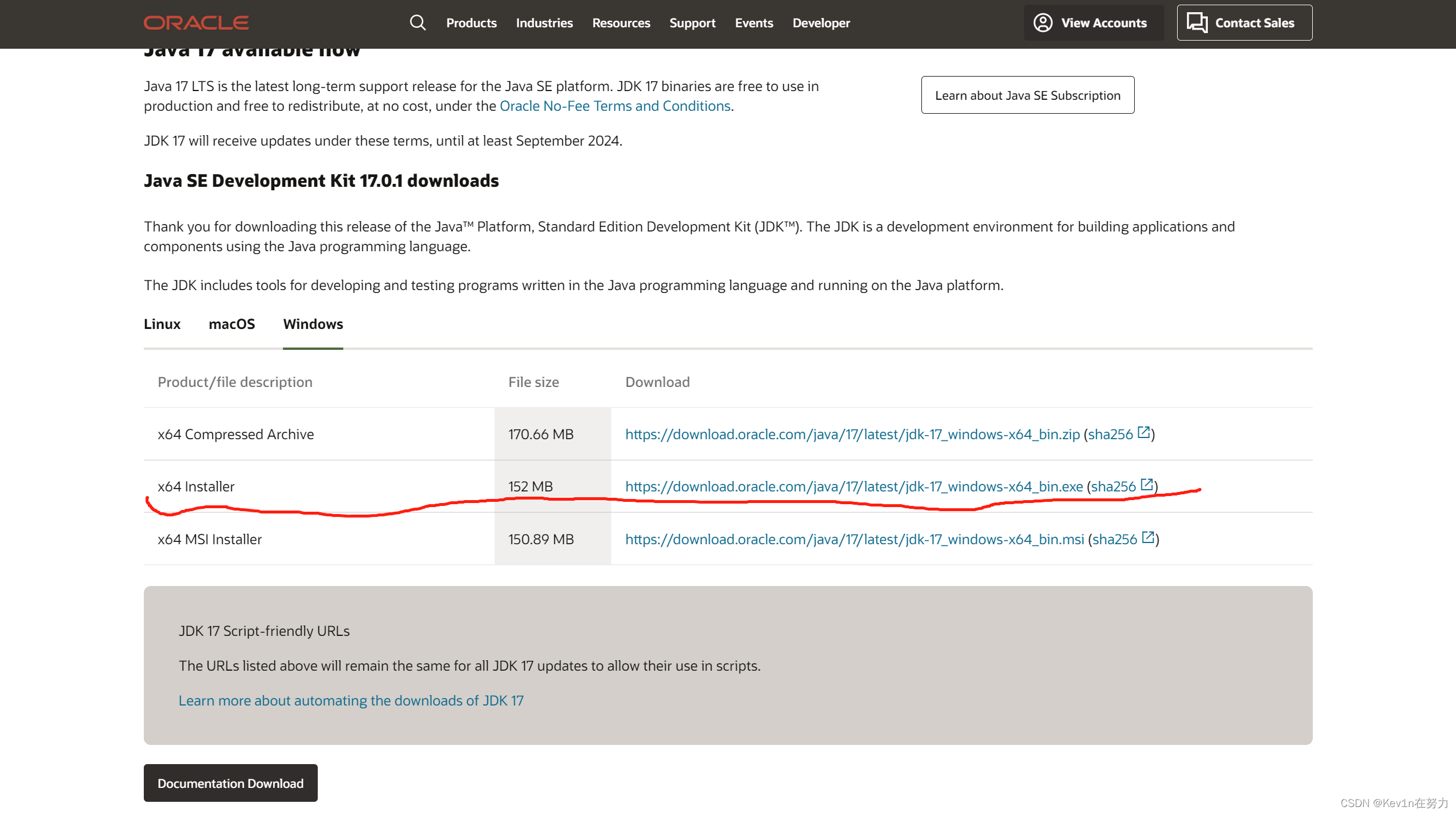
Task: Open the Industries menu
Action: point(544,23)
